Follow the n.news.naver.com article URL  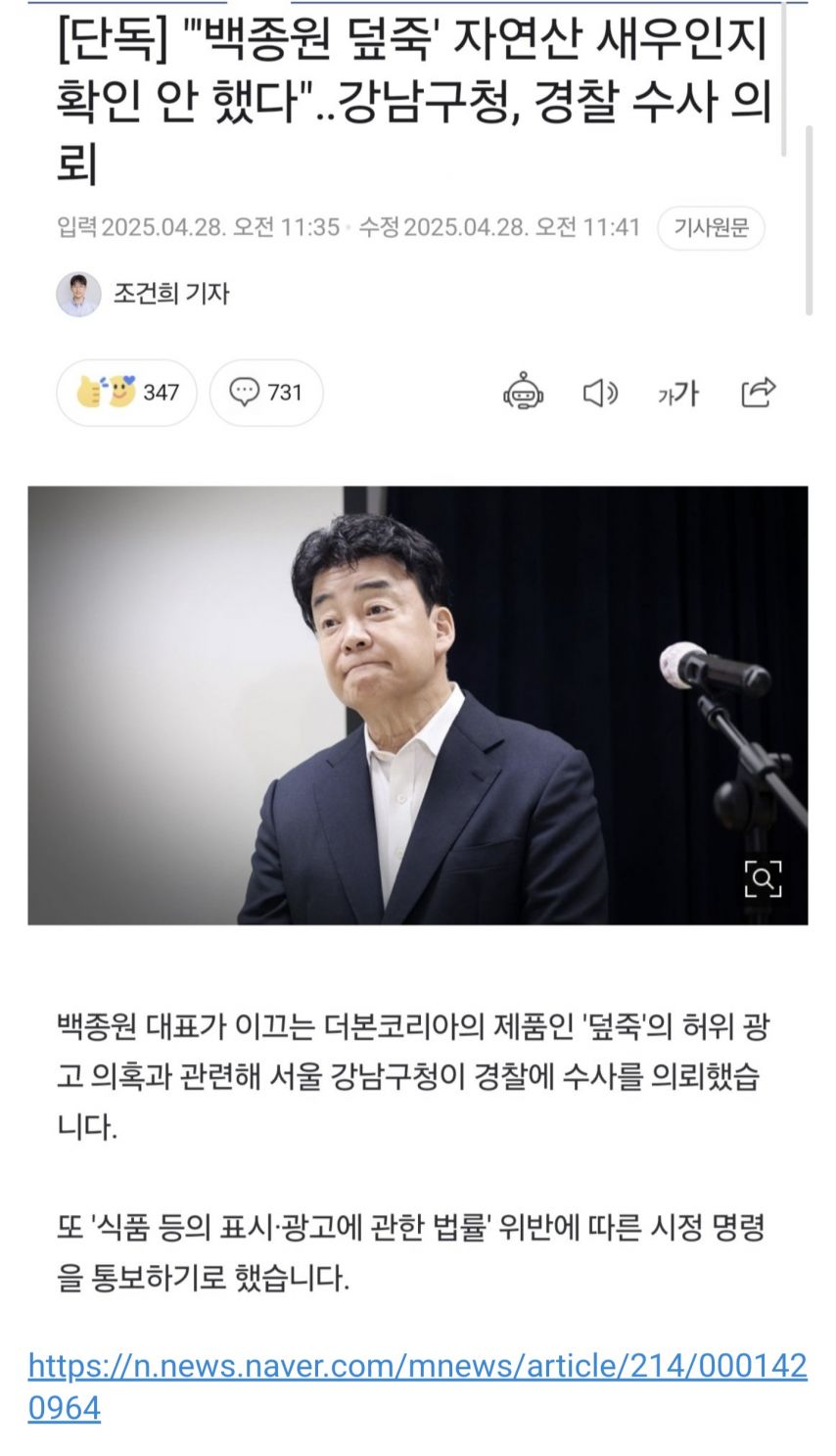click(418, 1386)
